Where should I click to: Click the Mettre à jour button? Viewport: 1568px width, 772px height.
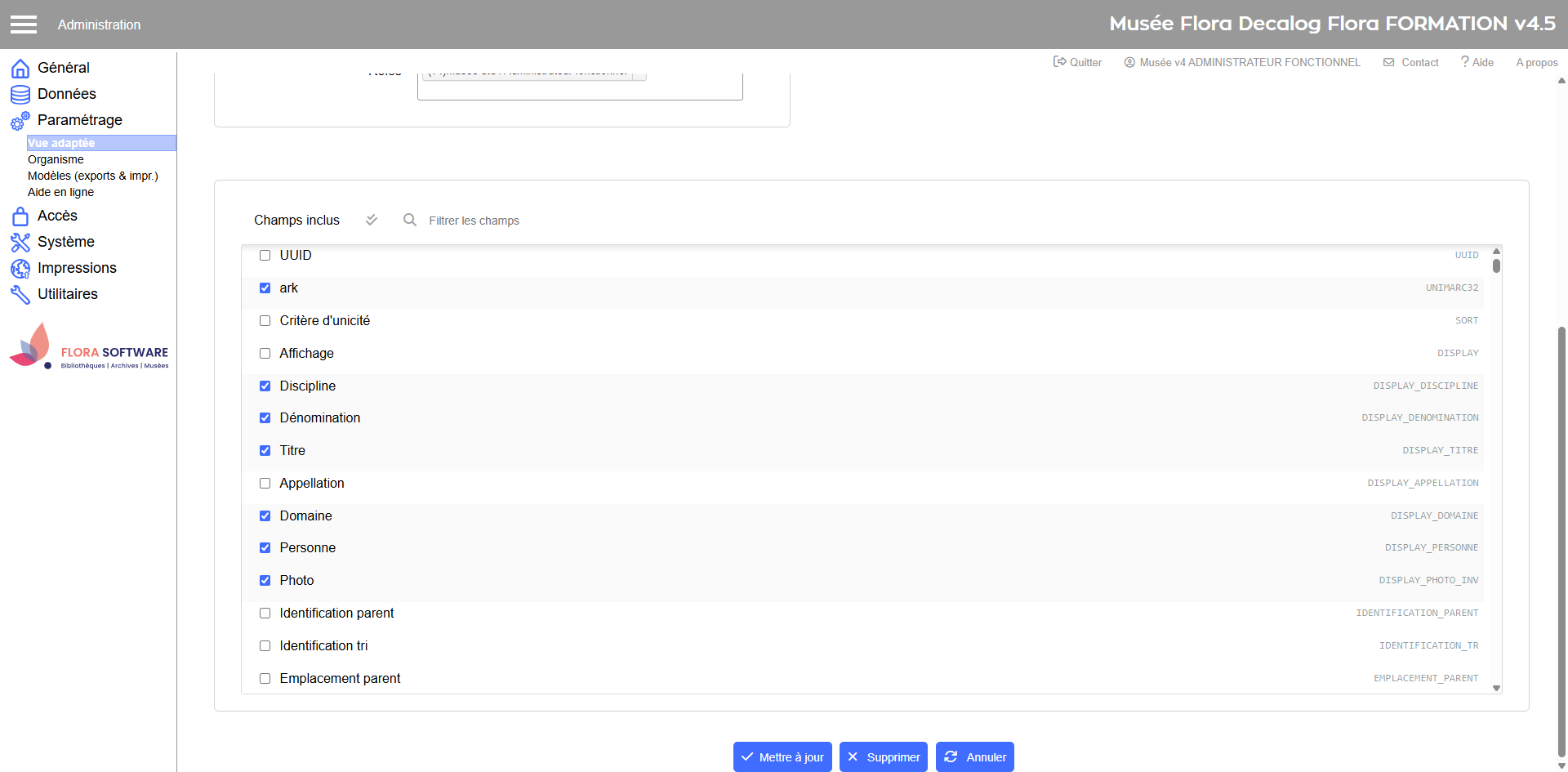782,757
